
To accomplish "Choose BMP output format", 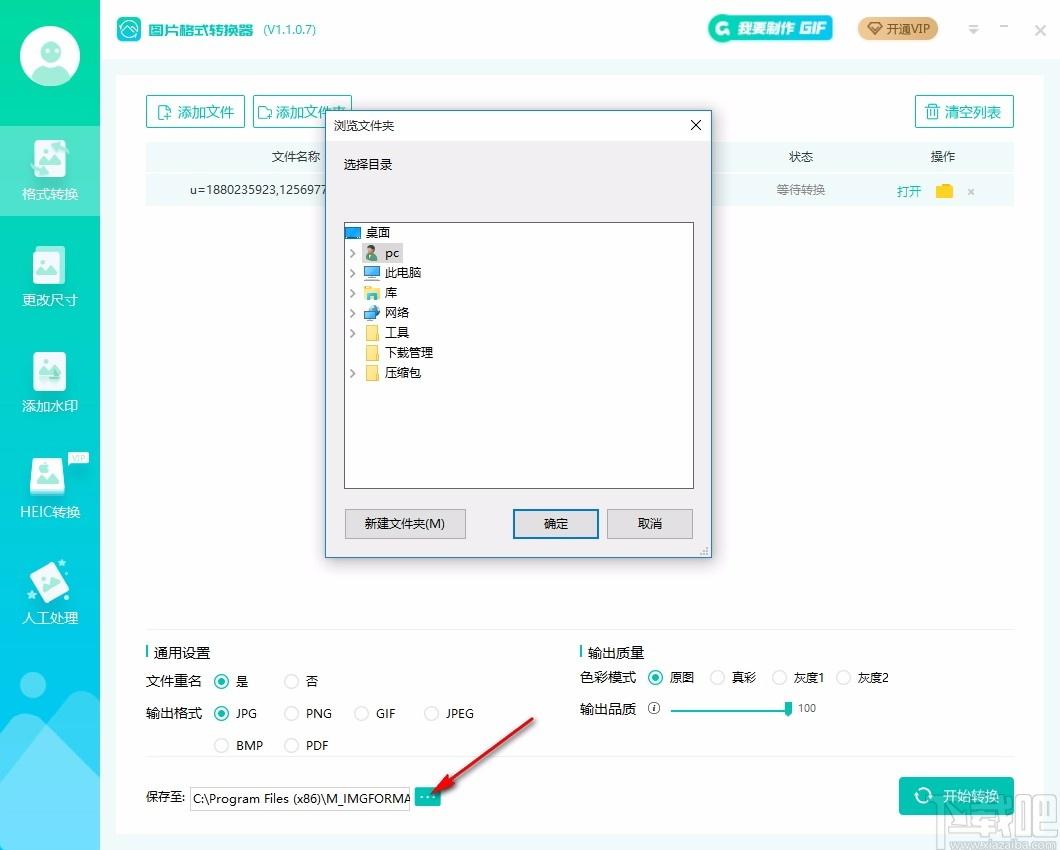I will (221, 745).
